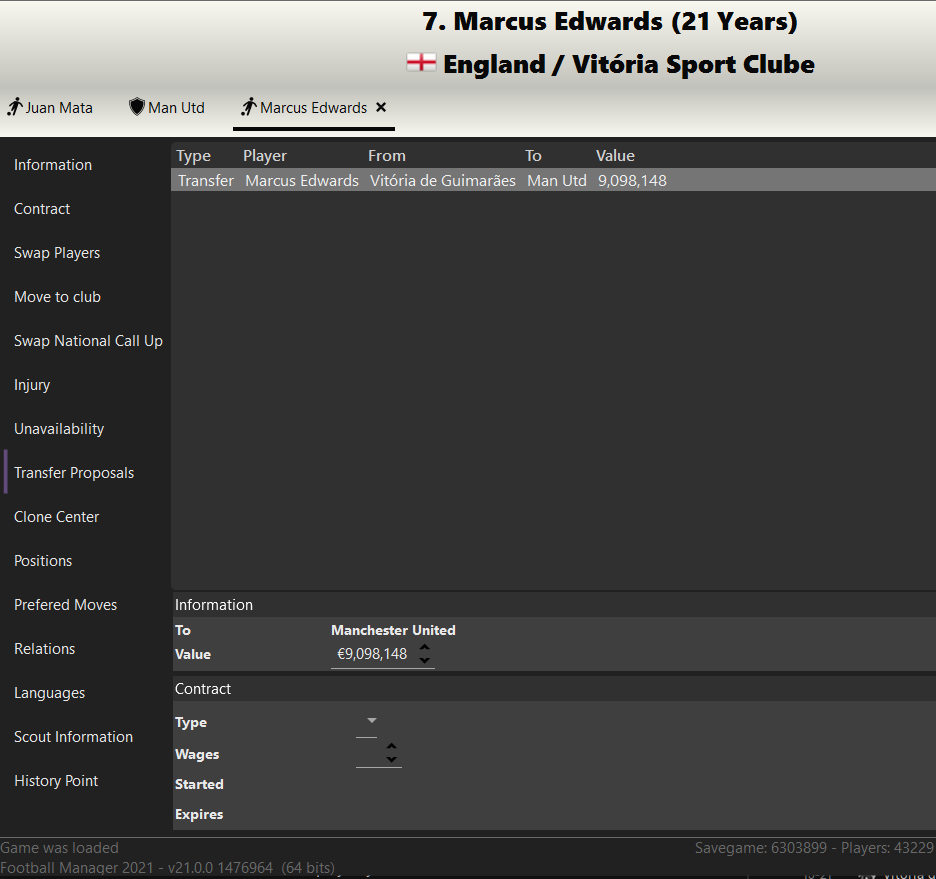The width and height of the screenshot is (936, 879).
Task: Open the History Point section
Action: [x=56, y=781]
